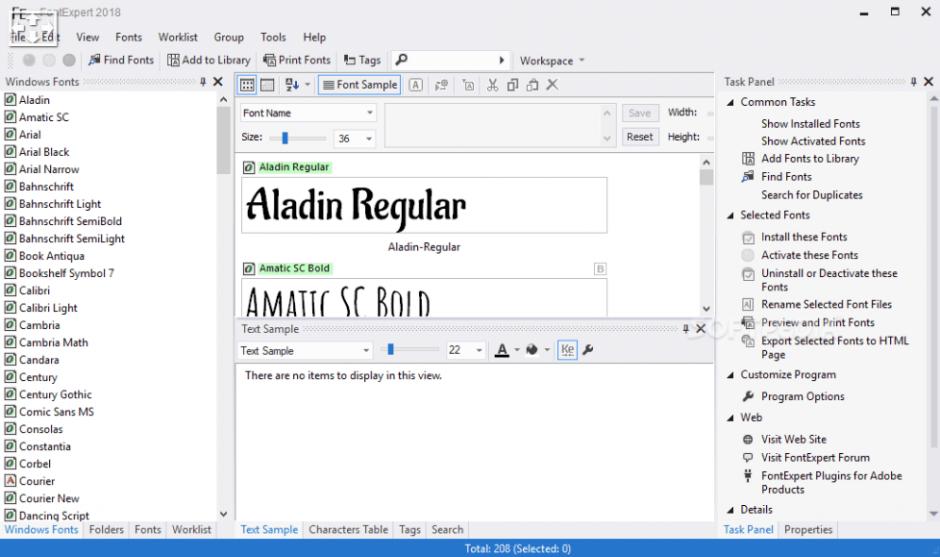Open the size 36 dropdown

coord(369,139)
